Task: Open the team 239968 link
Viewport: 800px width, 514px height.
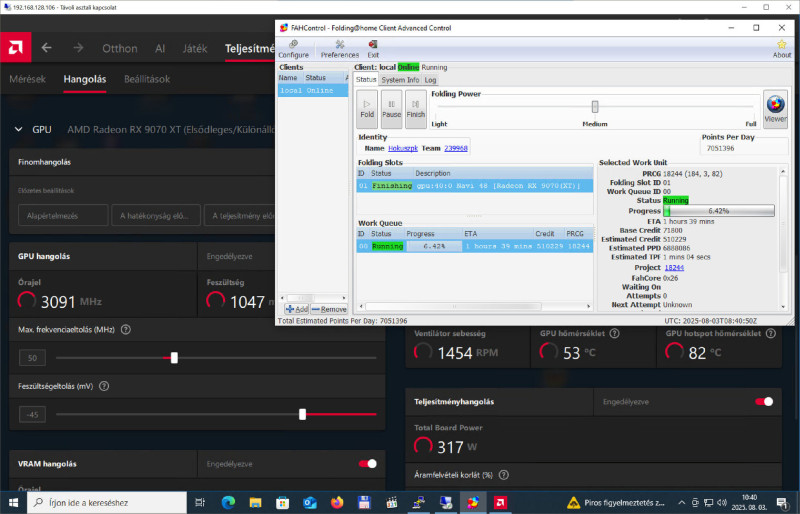Action: tap(456, 149)
